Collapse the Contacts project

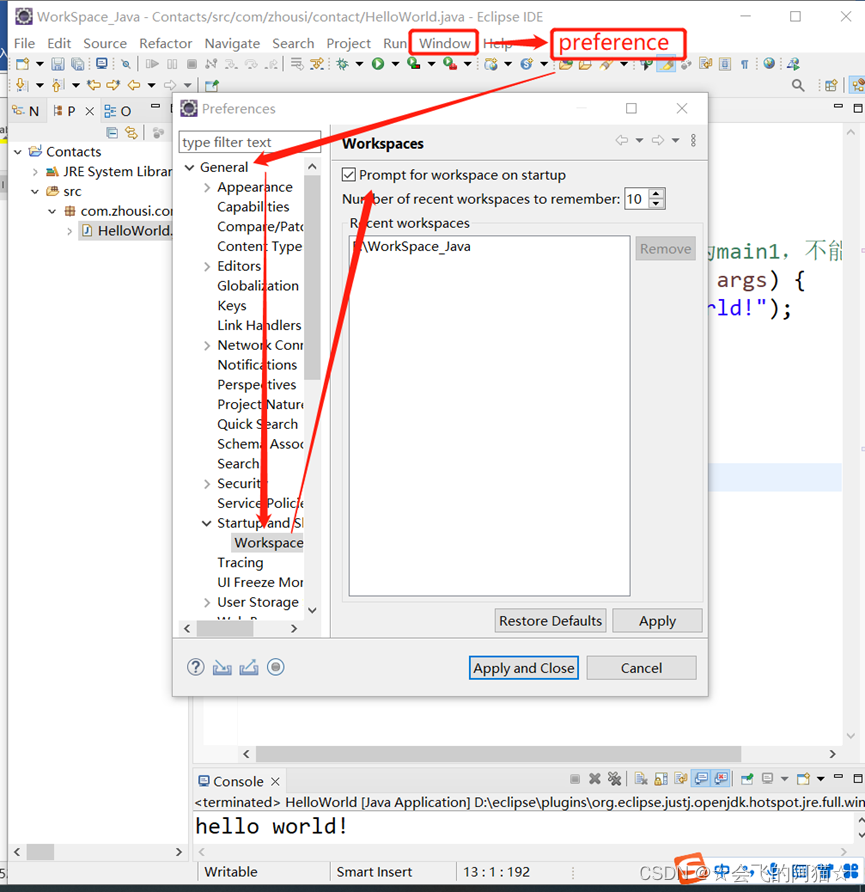pos(18,152)
